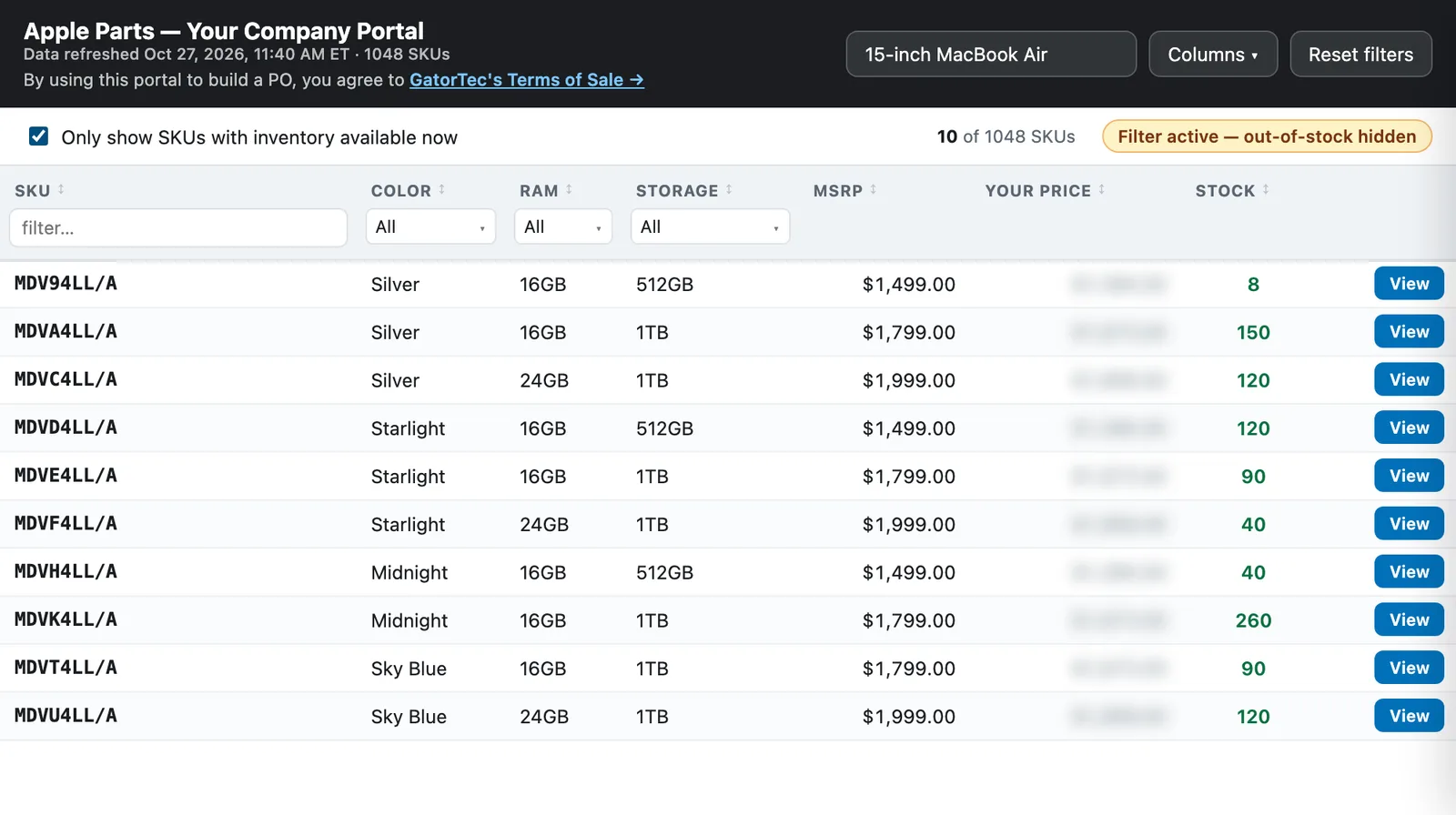Sort by the RAM column sort icon
This screenshot has width=1456, height=815.
tap(569, 190)
